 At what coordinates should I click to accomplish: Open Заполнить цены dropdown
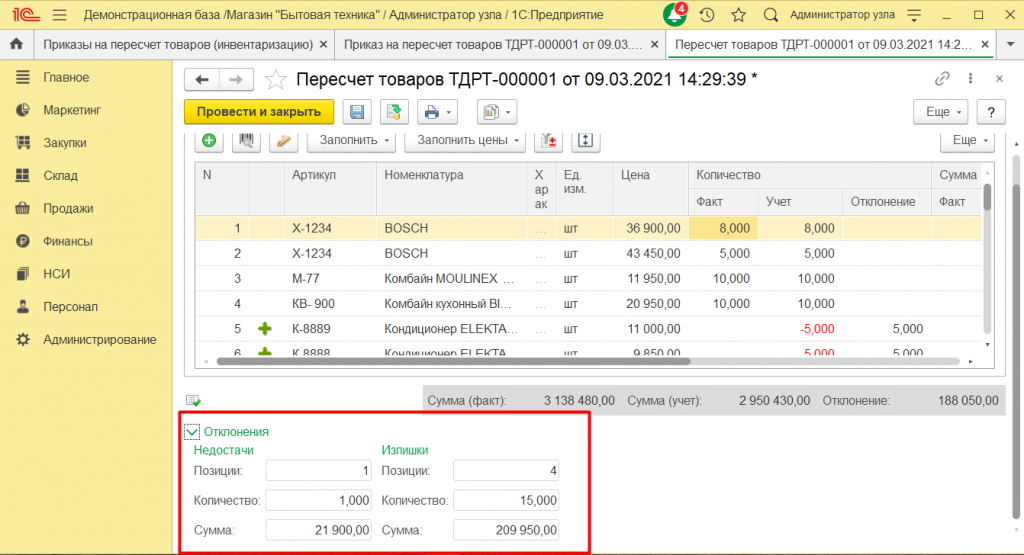tap(464, 140)
